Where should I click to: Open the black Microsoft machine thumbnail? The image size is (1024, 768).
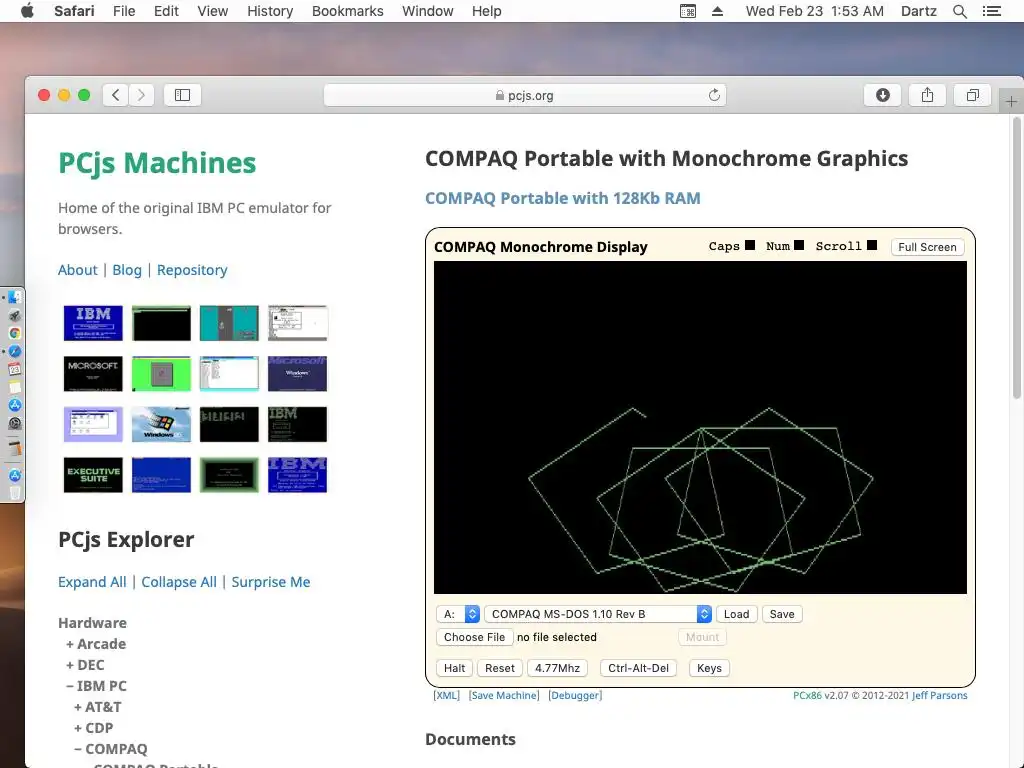pyautogui.click(x=93, y=374)
